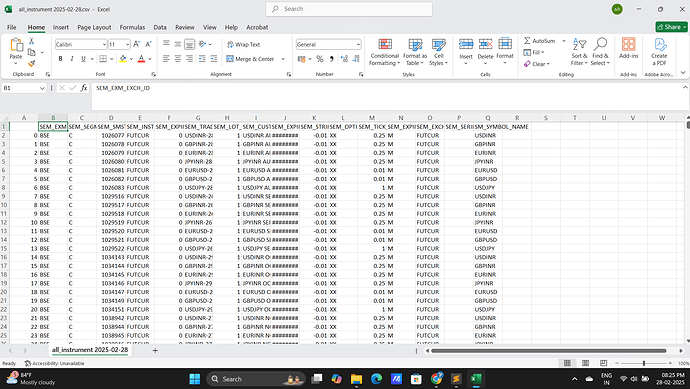Cut selection with the scissors icon

point(31,41)
